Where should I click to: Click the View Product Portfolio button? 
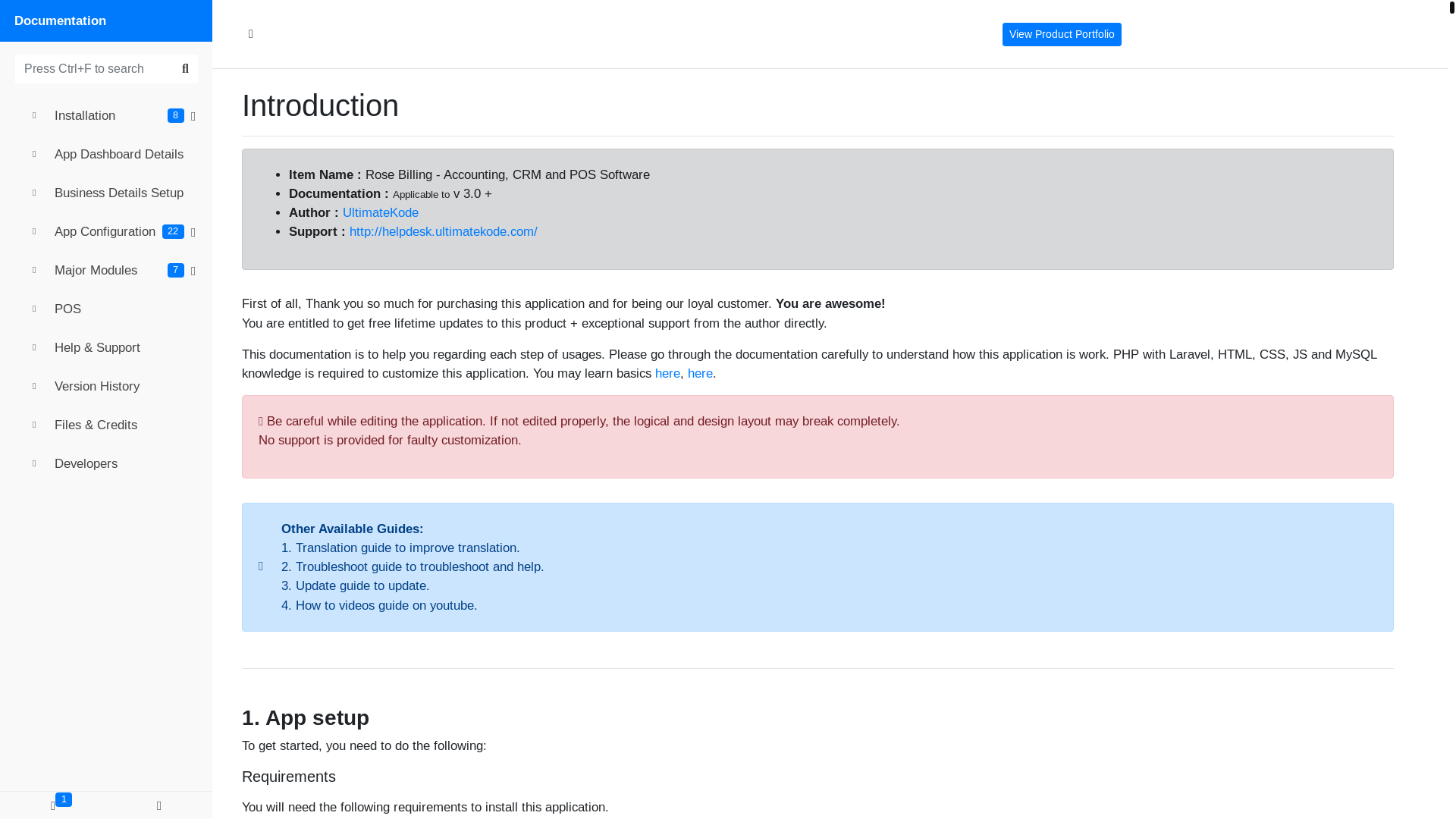click(1062, 34)
